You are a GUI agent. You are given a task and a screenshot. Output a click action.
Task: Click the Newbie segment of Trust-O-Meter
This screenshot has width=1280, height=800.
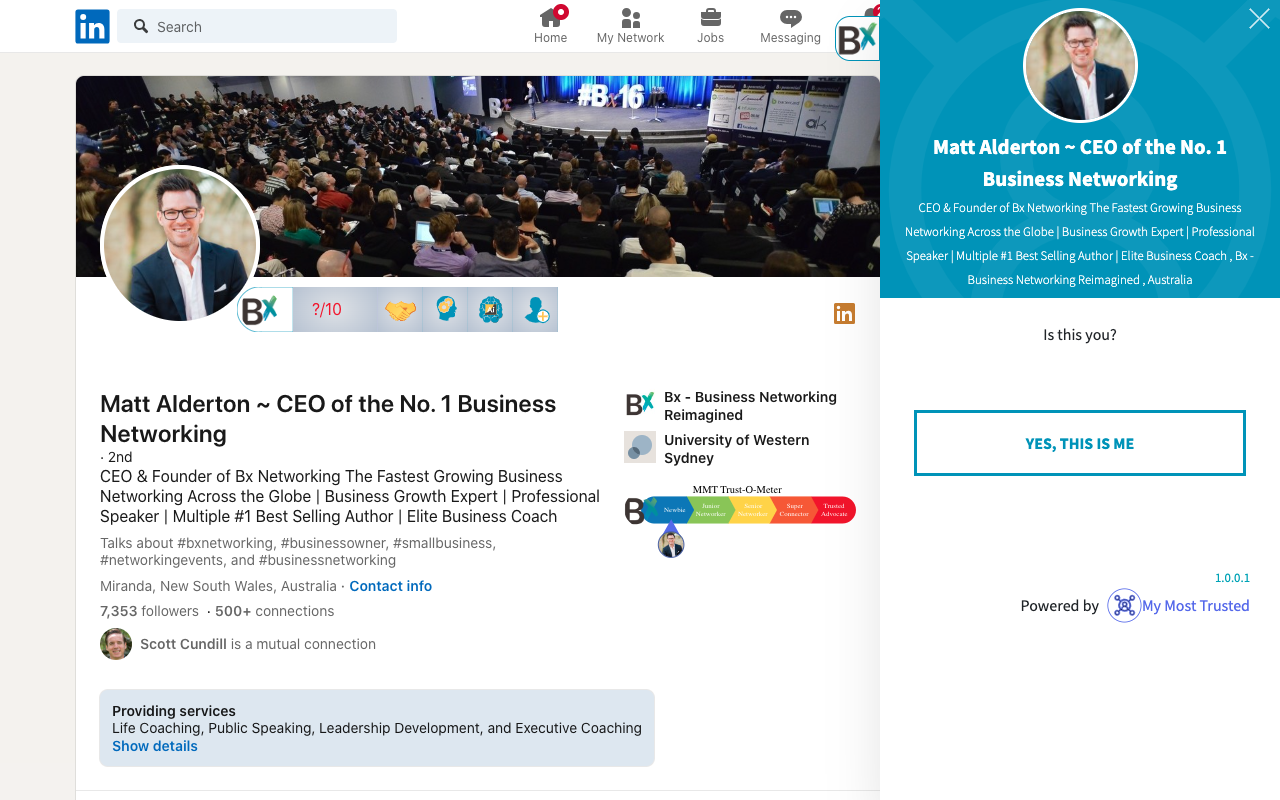(674, 510)
